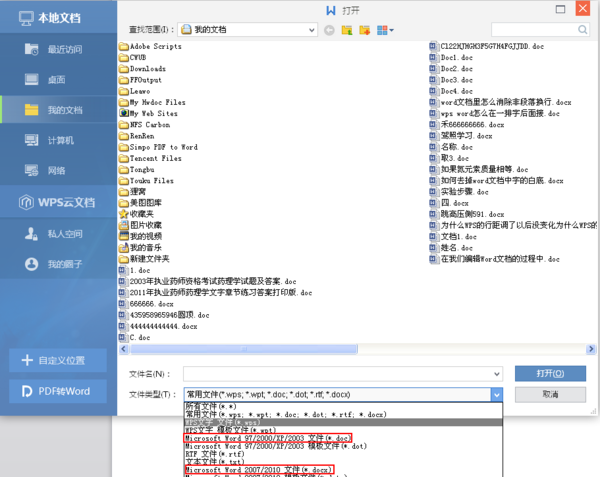Collapse the 文件类型 dropdown arrow
600x477 pixels.
click(497, 394)
